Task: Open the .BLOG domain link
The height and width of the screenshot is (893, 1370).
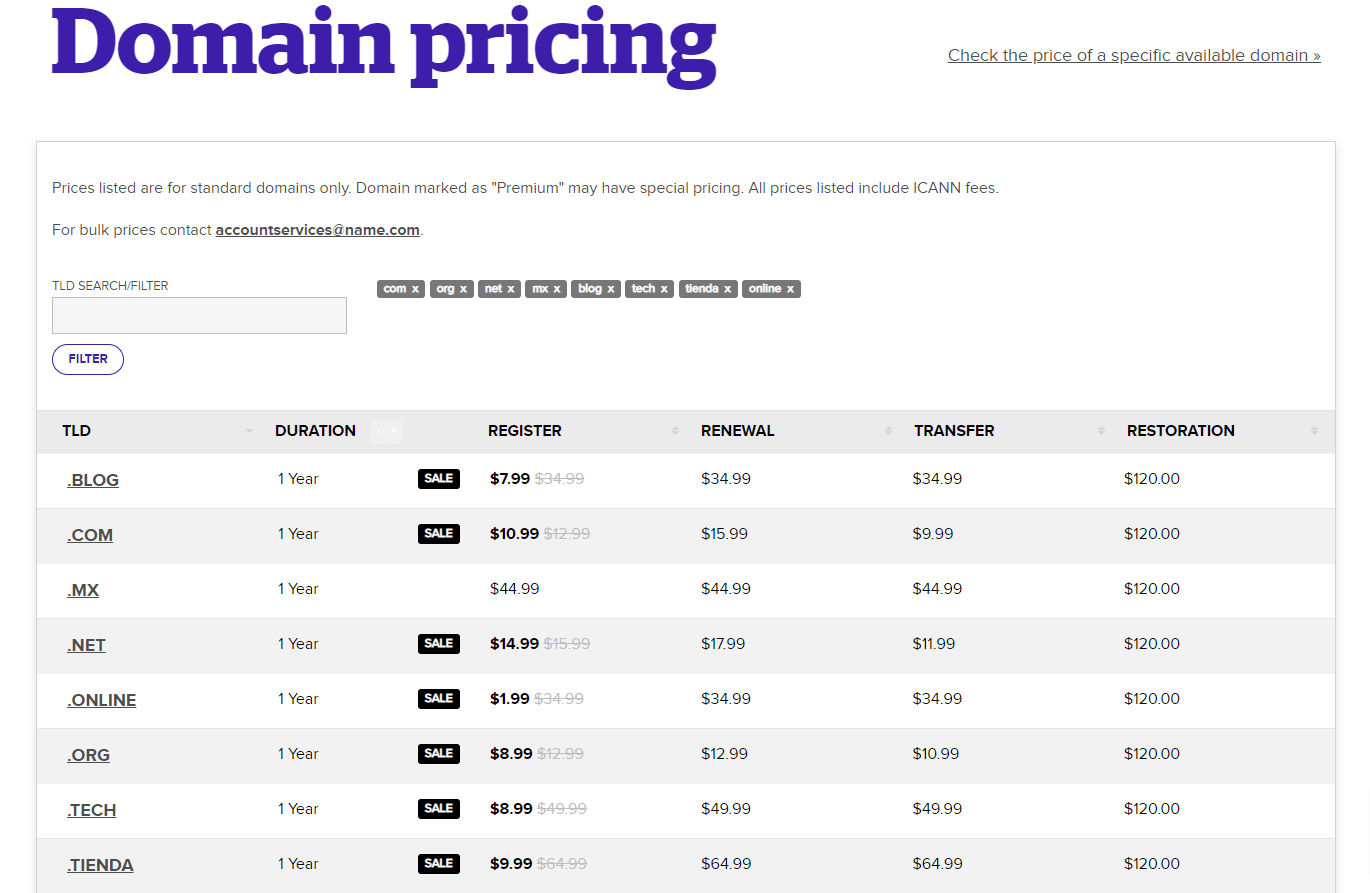Action: pos(93,480)
